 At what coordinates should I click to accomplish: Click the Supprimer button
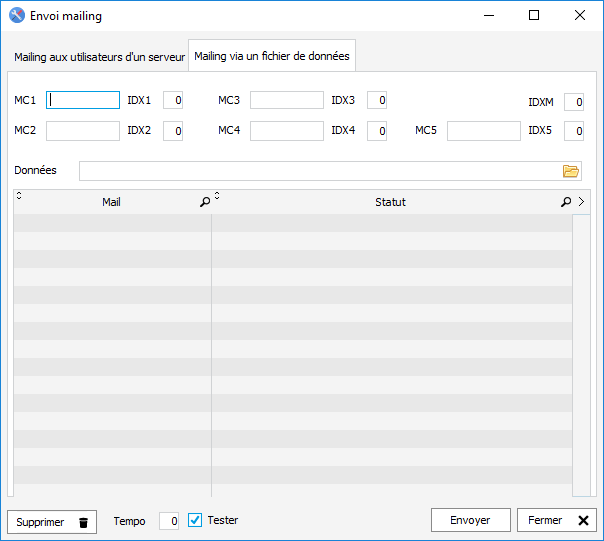click(x=52, y=521)
